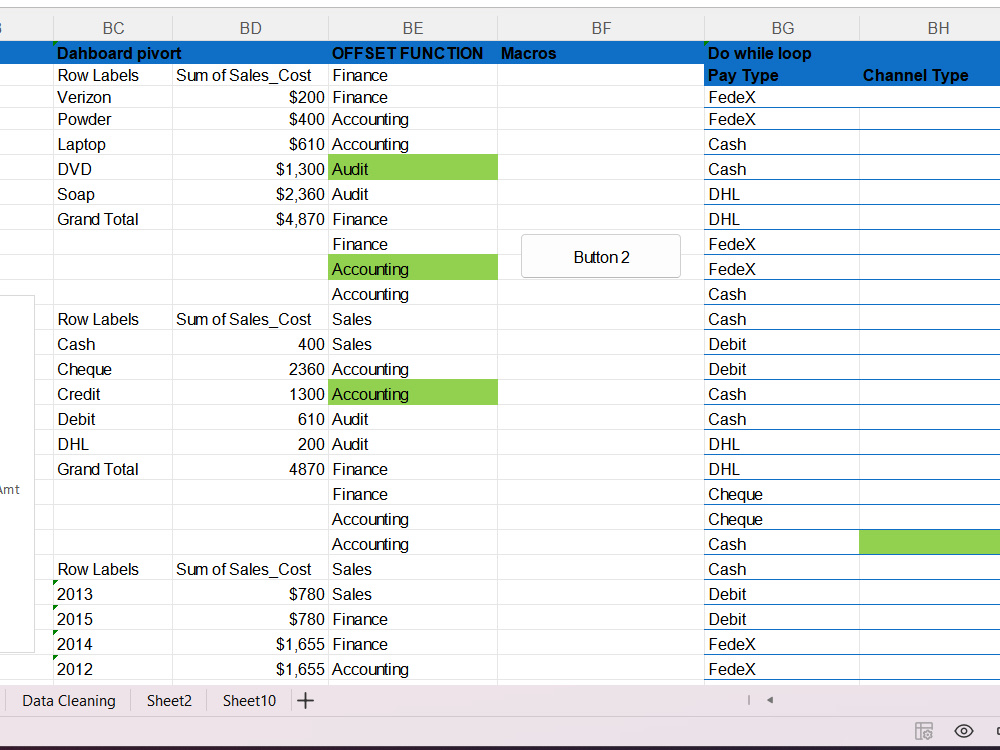Select the 'Cheque' row label in column BC
The image size is (1000, 750).
pyautogui.click(x=113, y=369)
